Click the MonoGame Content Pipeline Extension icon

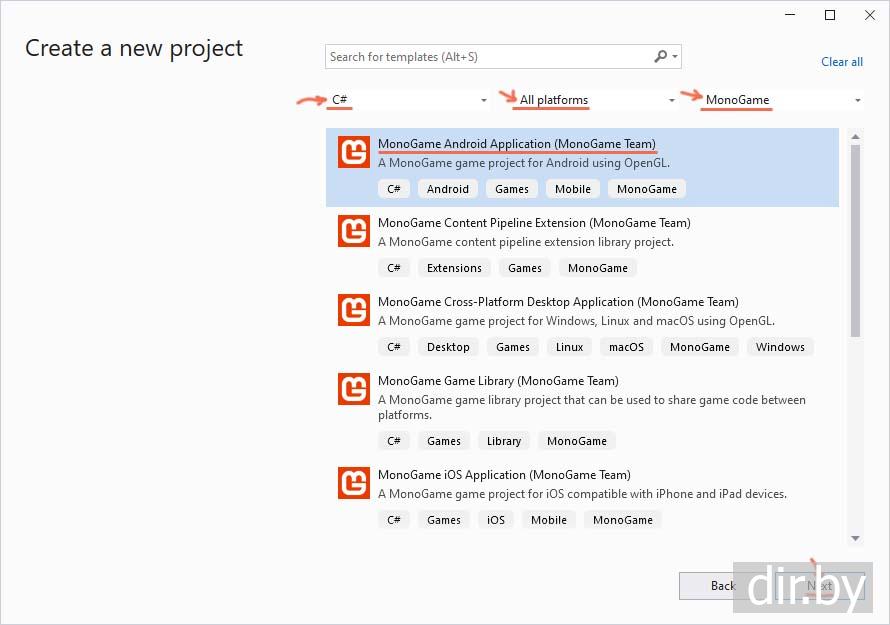tap(354, 231)
